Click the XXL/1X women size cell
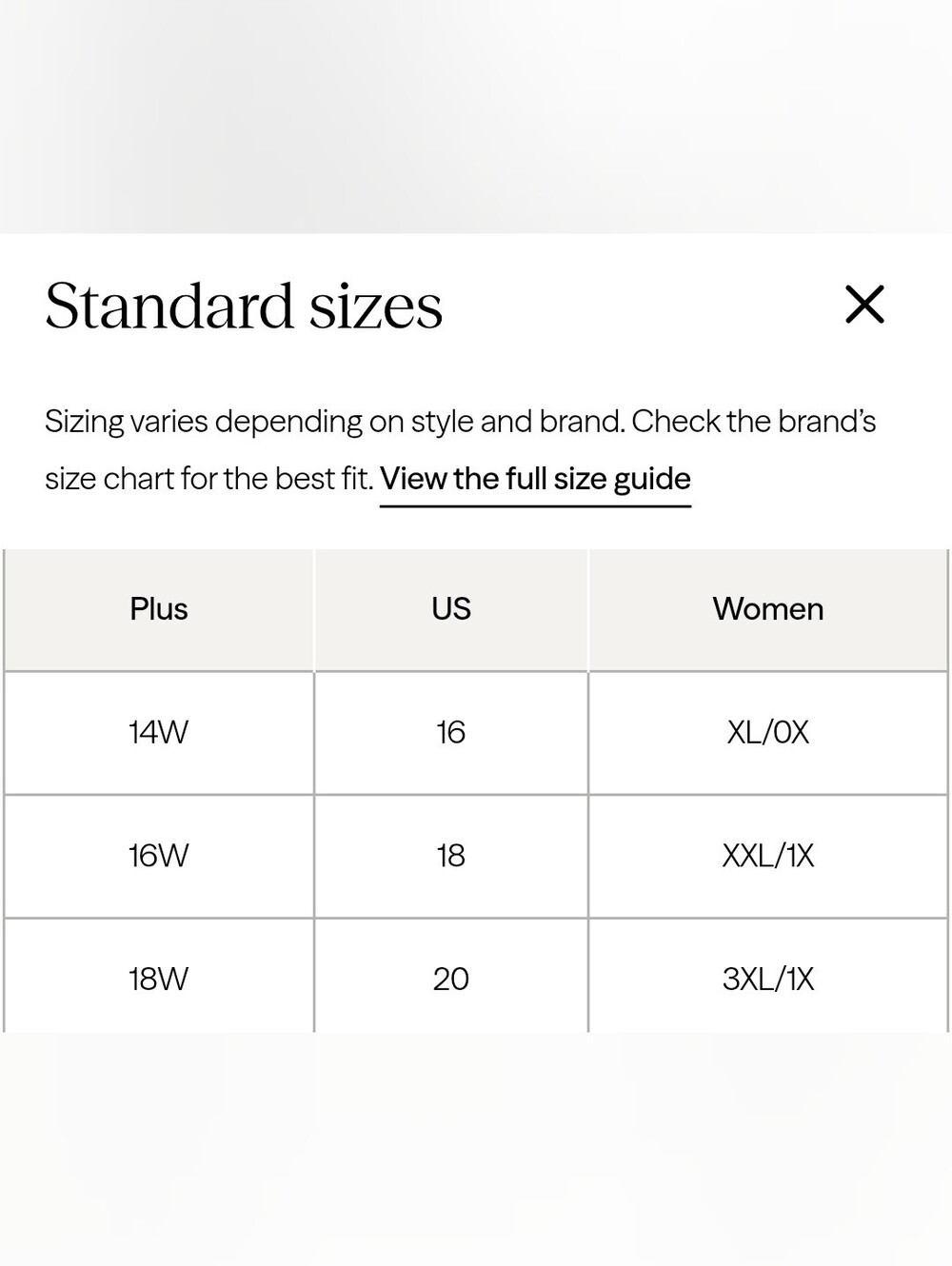 768,856
